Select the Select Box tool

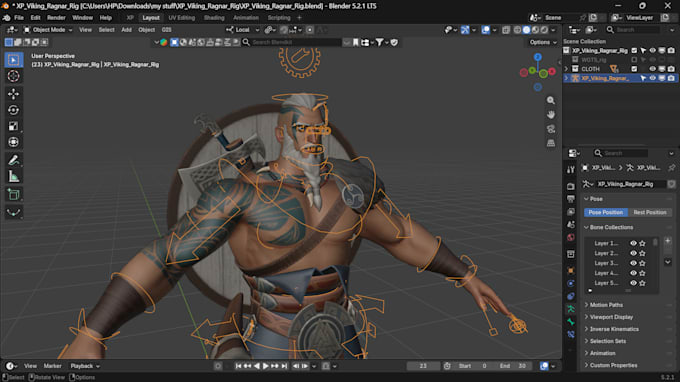pyautogui.click(x=13, y=60)
